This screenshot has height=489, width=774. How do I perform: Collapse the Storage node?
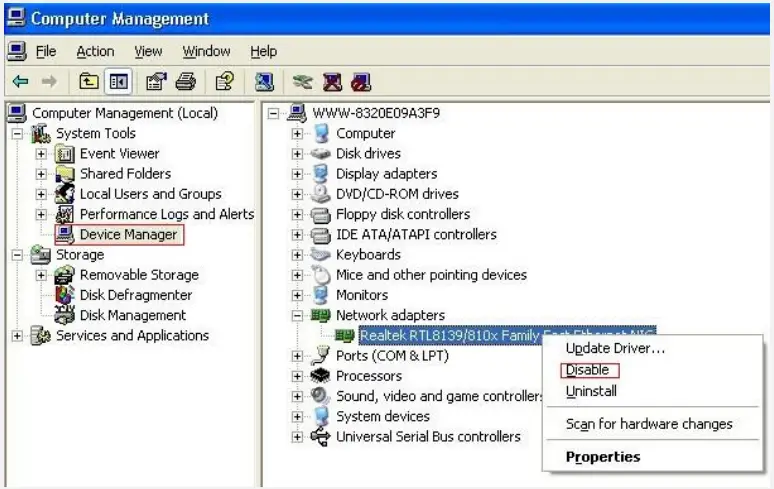coord(17,255)
